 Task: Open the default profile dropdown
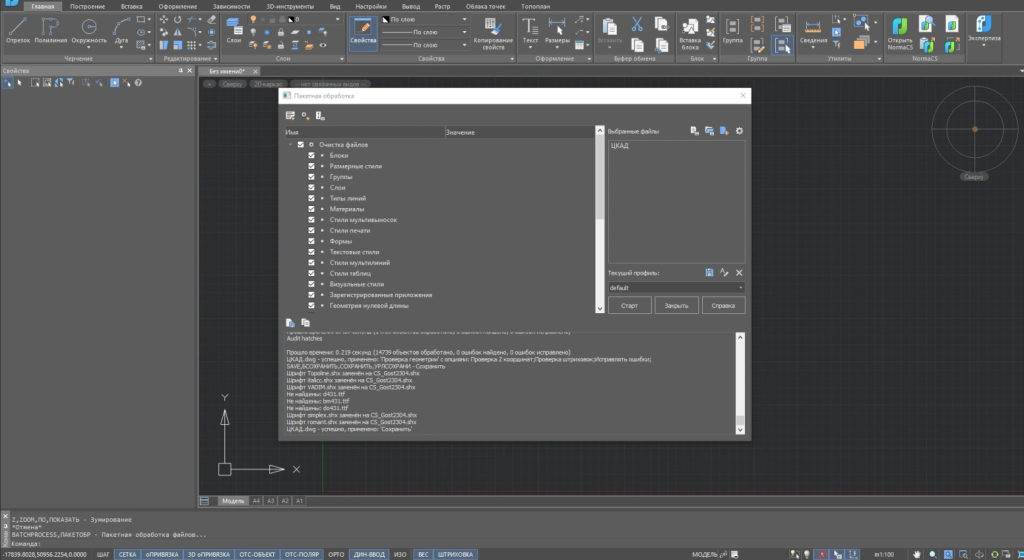coord(676,288)
